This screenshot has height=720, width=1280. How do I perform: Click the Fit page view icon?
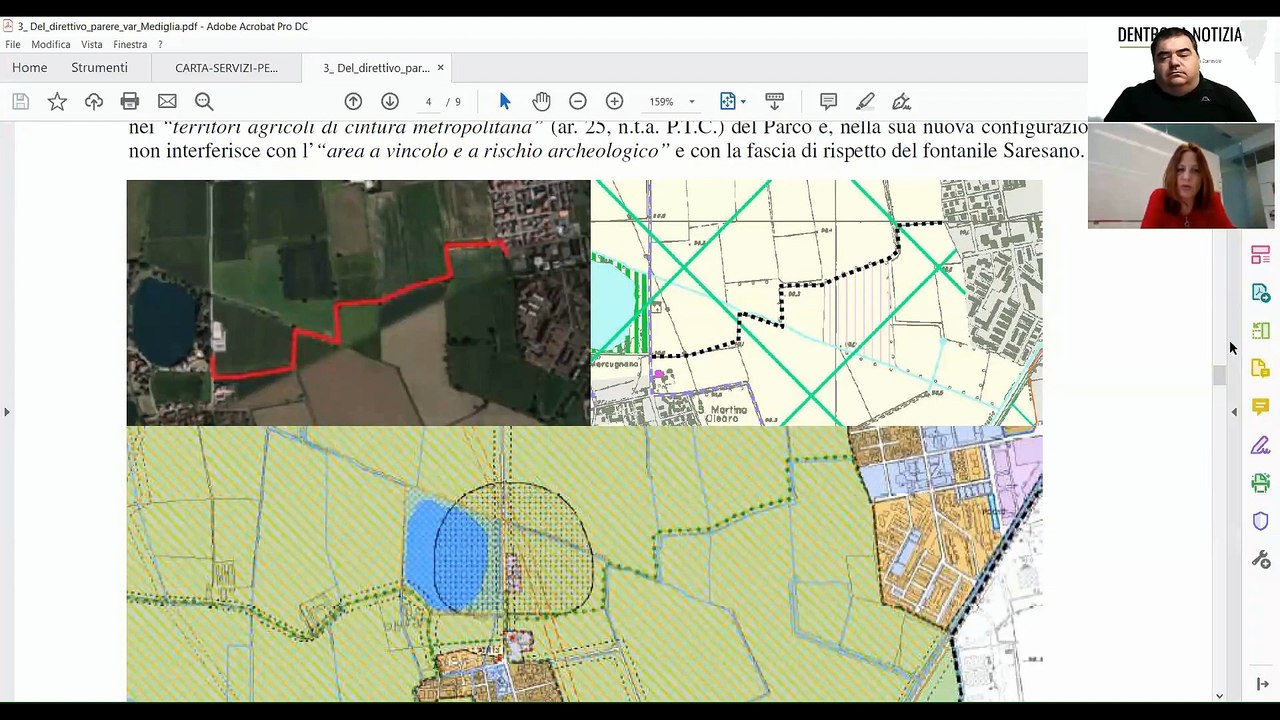pos(727,101)
